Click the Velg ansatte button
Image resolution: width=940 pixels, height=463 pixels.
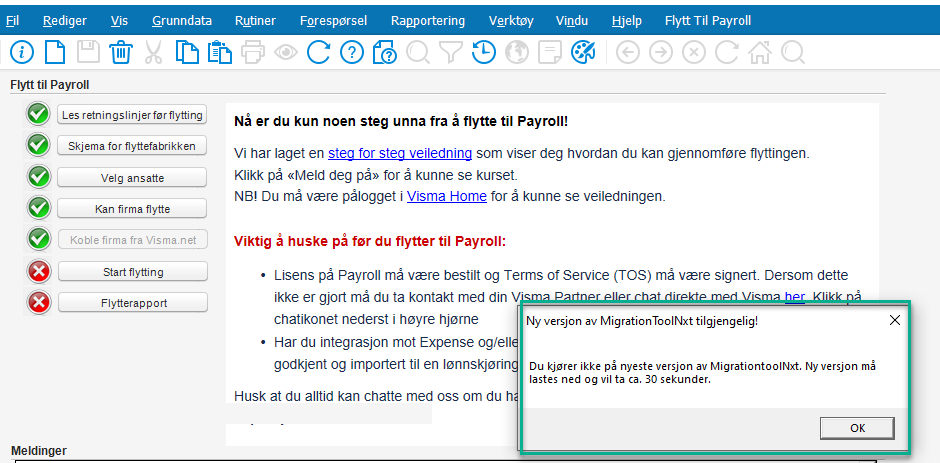coord(132,178)
